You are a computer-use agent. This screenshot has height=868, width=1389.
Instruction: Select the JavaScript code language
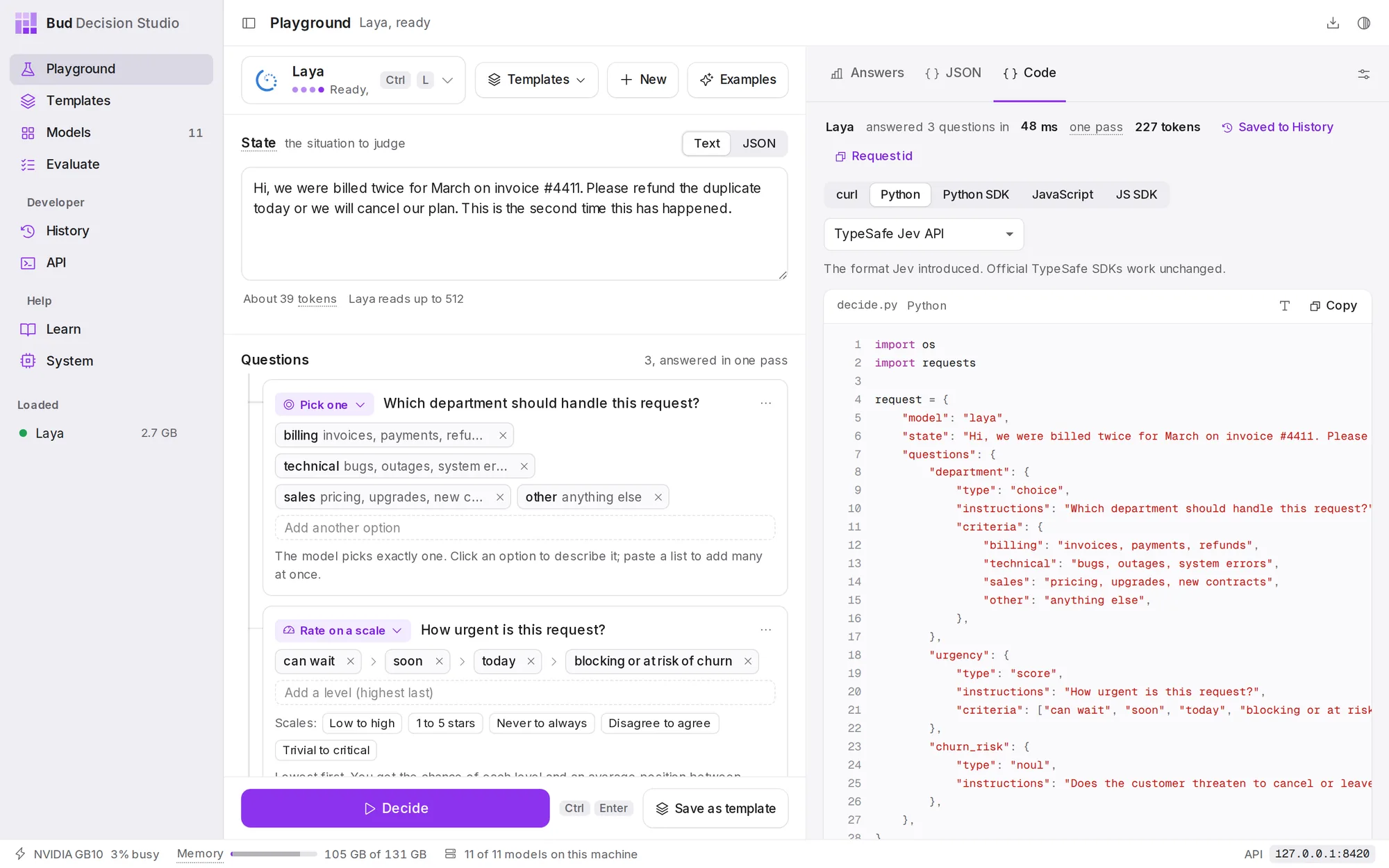pyautogui.click(x=1062, y=195)
